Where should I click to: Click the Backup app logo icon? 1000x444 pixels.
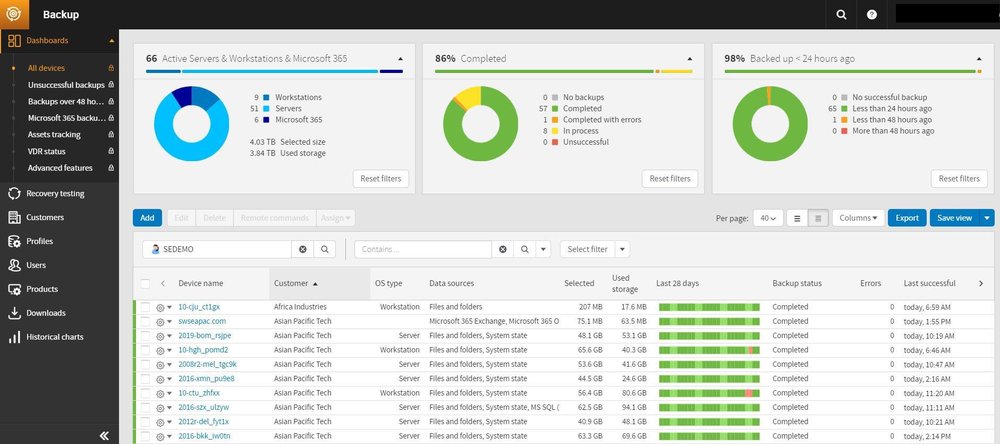14,14
